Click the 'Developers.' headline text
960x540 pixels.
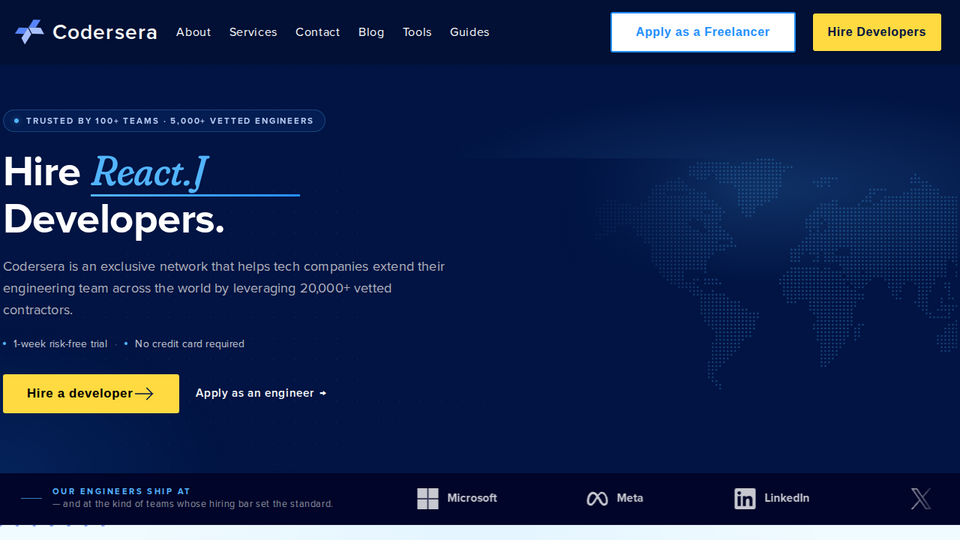[x=114, y=219]
